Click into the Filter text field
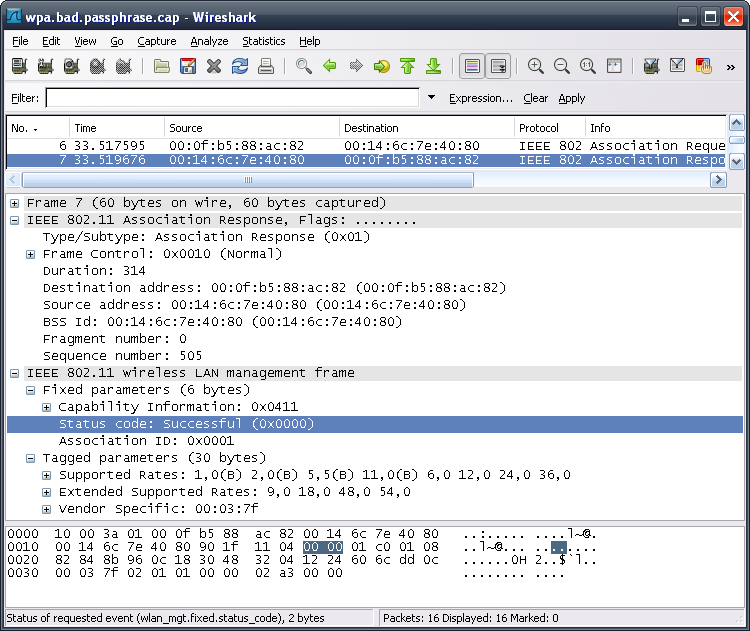Screen dimensions: 750x631 pyautogui.click(x=232, y=98)
